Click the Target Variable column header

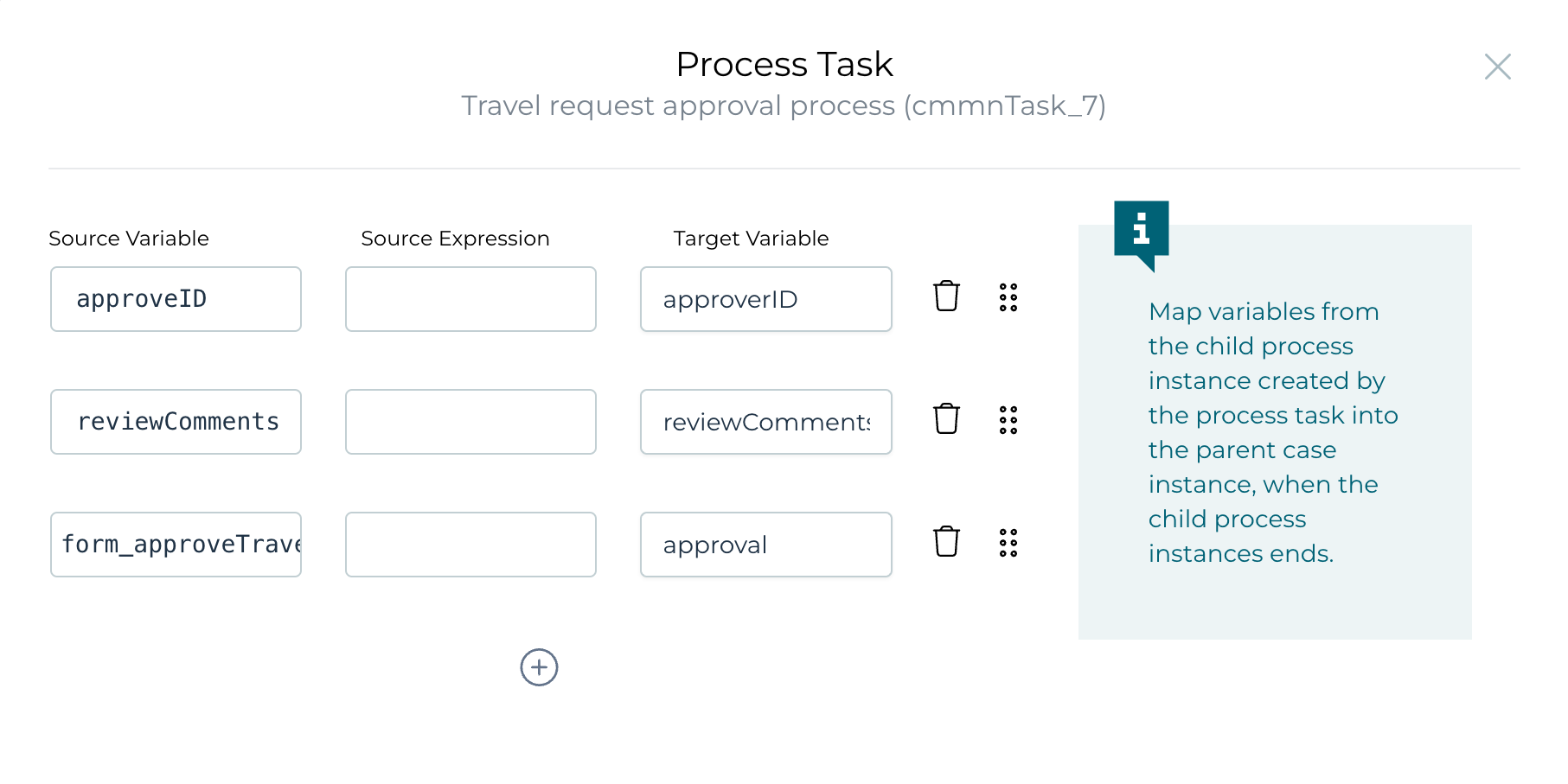click(750, 239)
